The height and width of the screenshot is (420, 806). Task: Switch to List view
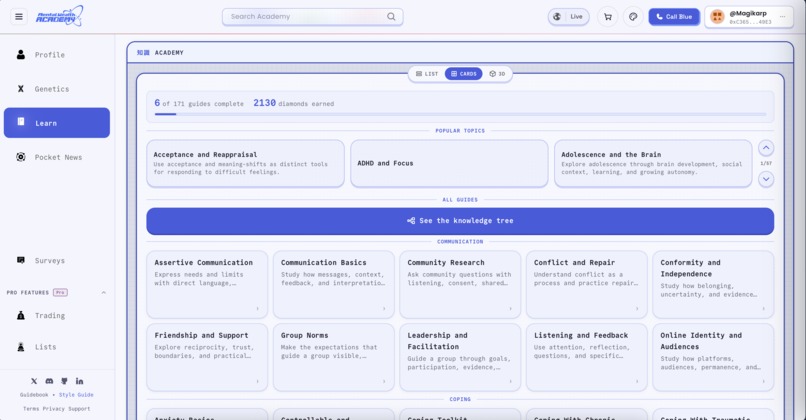click(x=427, y=74)
